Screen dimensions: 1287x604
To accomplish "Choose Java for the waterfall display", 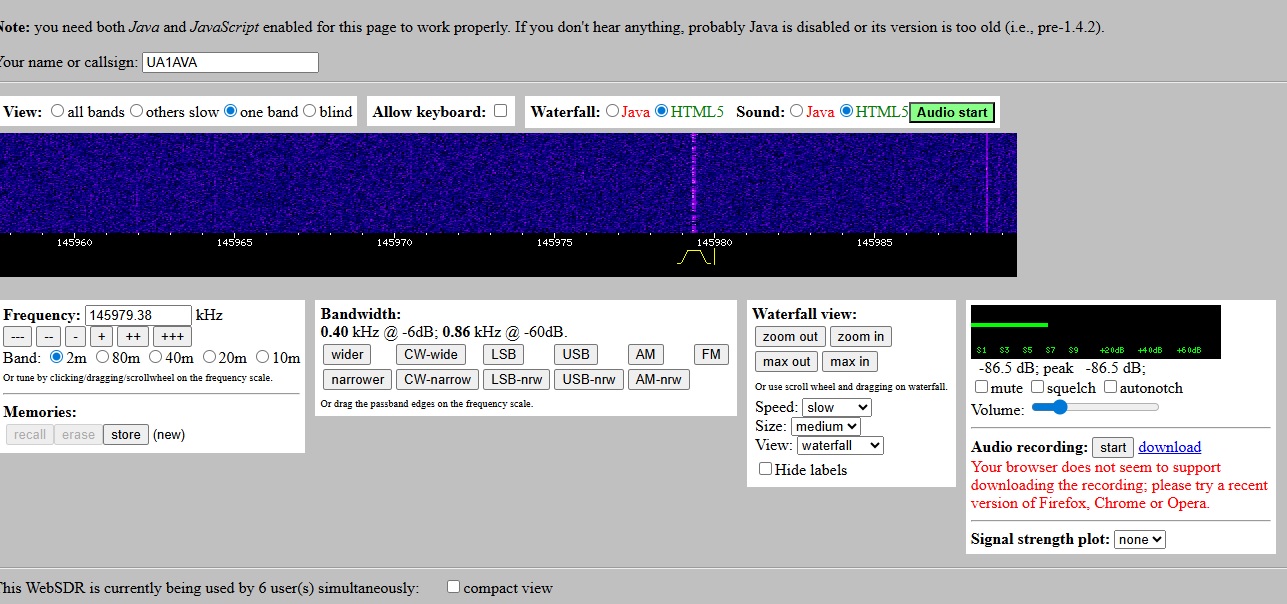I will click(x=612, y=111).
